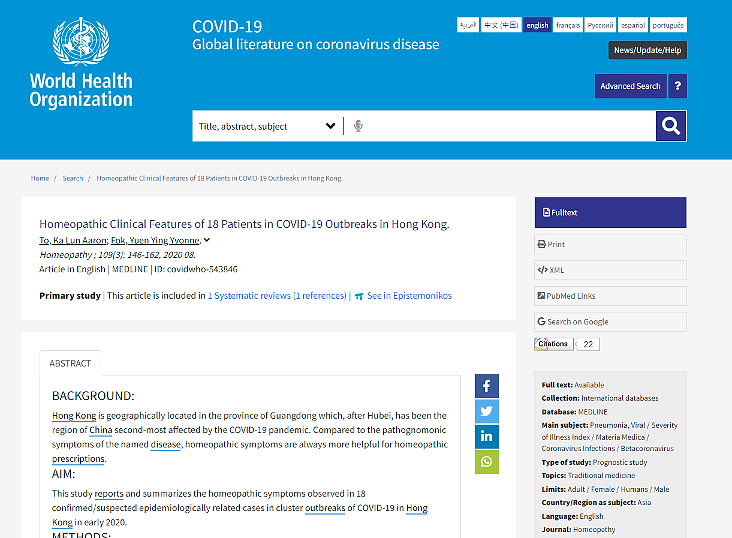The width and height of the screenshot is (732, 538).
Task: Click the Home breadcrumb link
Action: pos(40,178)
